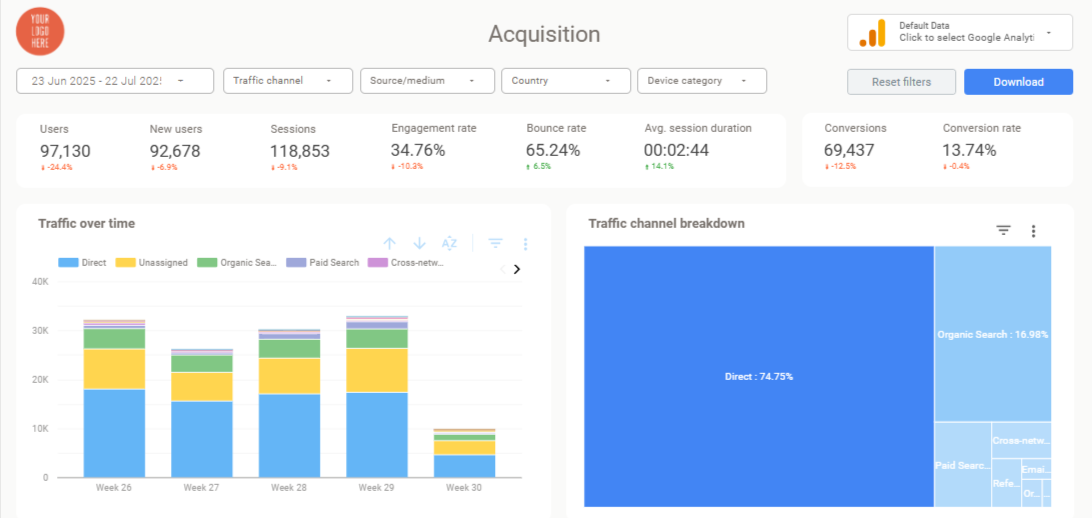This screenshot has height=518, width=1092.
Task: Click the Paid Search treemap block
Action: coord(962,465)
